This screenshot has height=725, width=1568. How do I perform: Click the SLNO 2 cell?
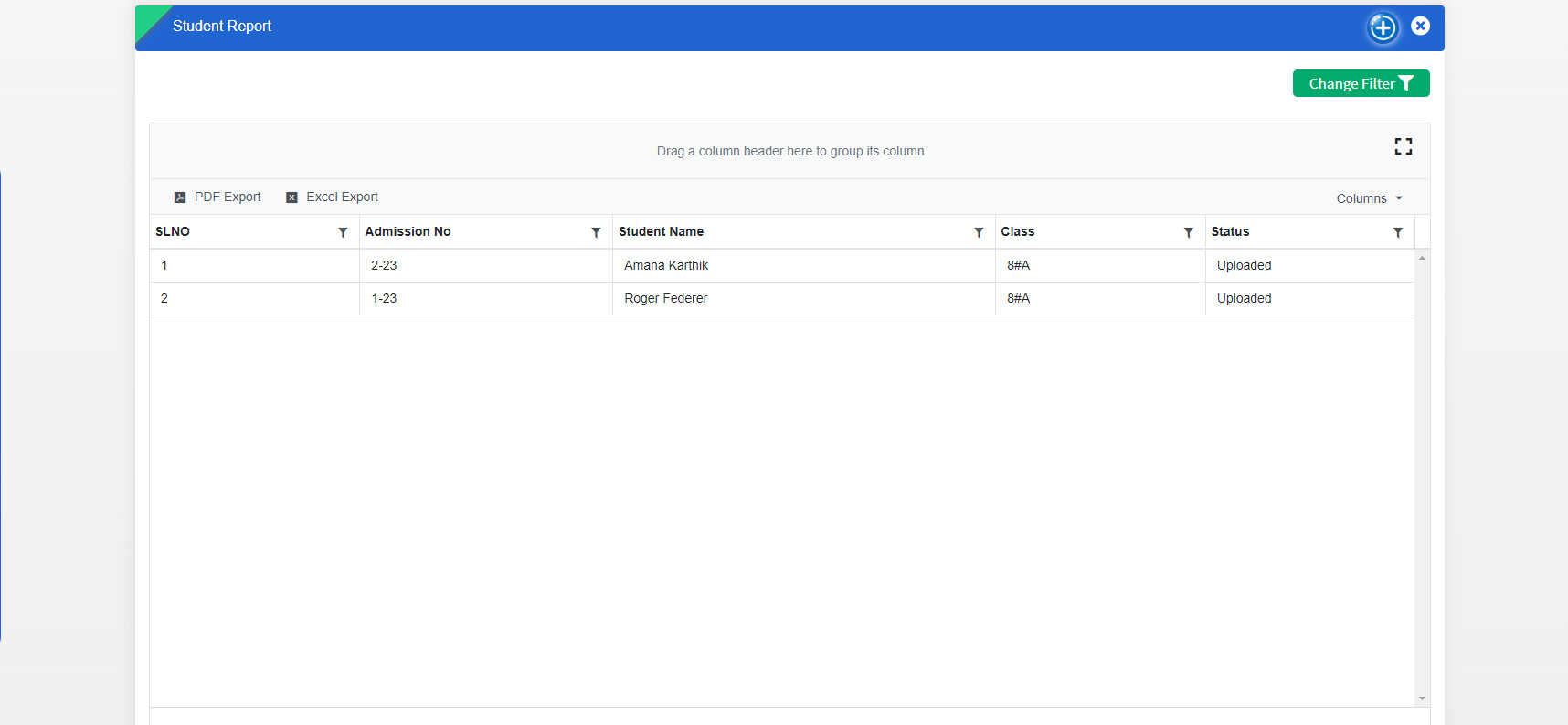255,298
